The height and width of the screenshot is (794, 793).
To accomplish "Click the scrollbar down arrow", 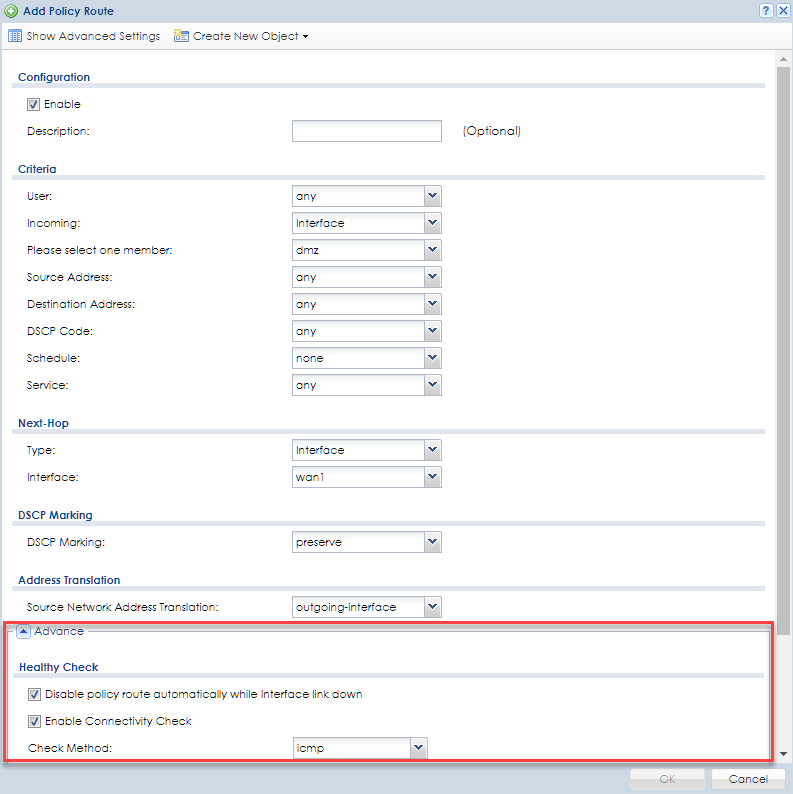I will tap(783, 753).
